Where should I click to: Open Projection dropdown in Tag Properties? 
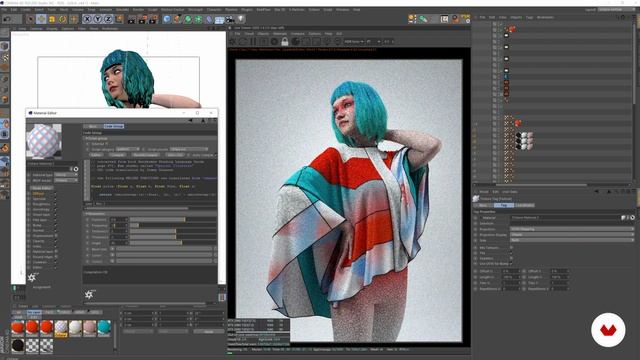(572, 229)
